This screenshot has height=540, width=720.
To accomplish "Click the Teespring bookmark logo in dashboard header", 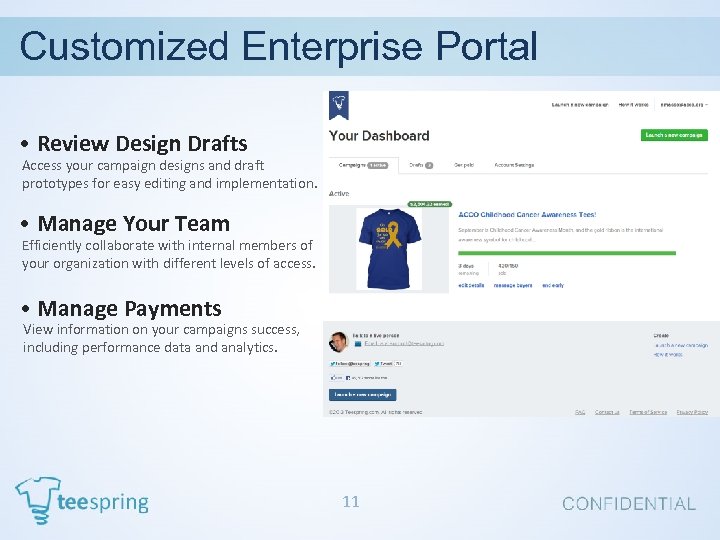I will click(339, 105).
